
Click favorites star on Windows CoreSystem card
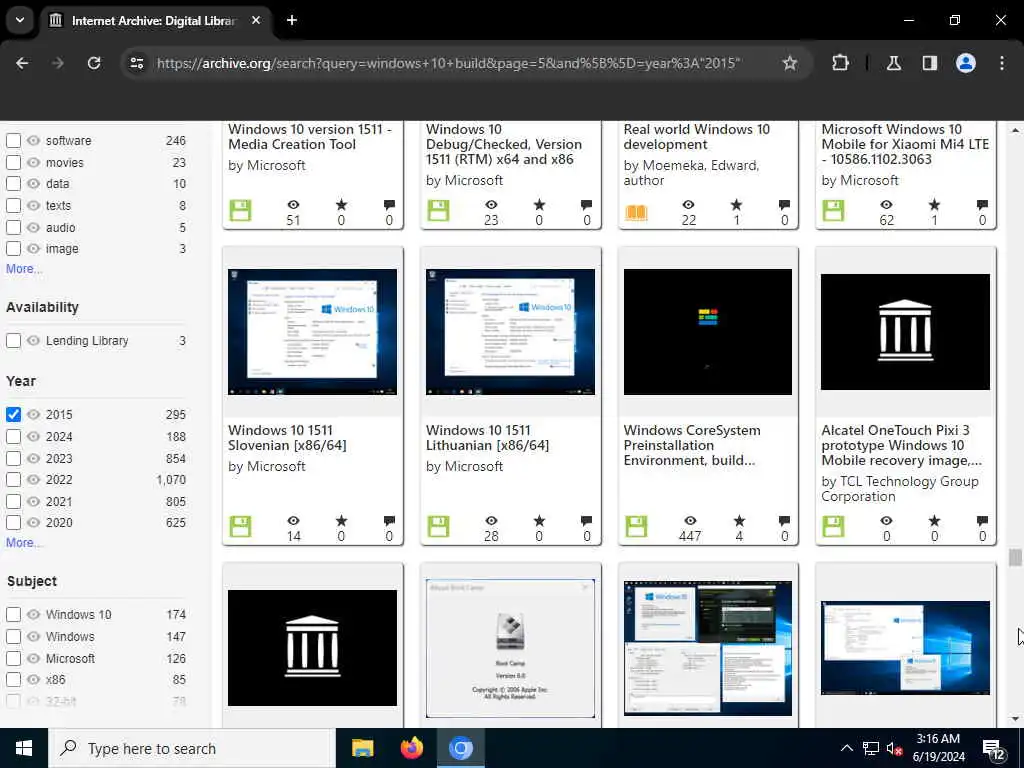[739, 520]
